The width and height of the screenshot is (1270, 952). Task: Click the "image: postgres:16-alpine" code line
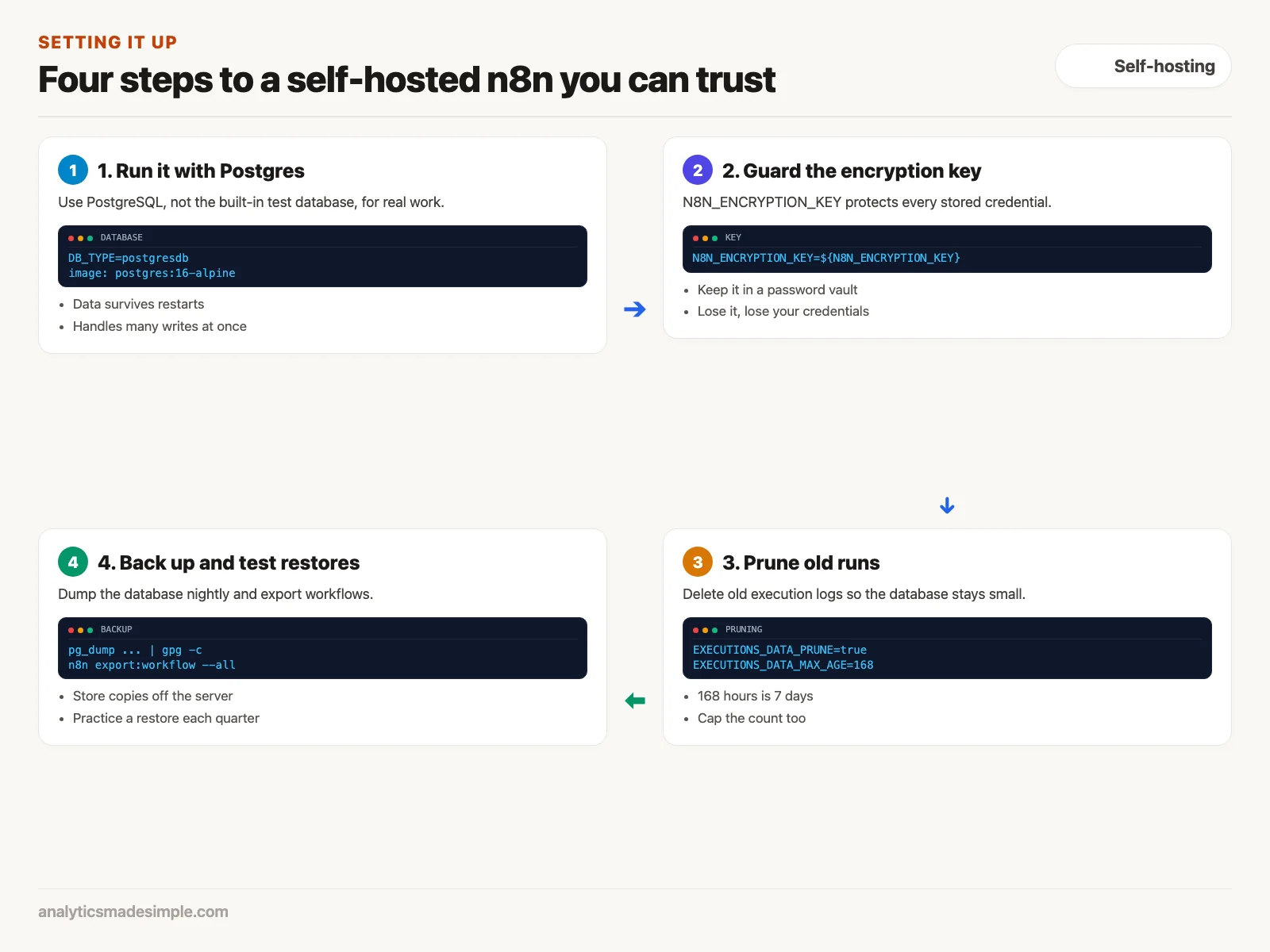coord(152,273)
